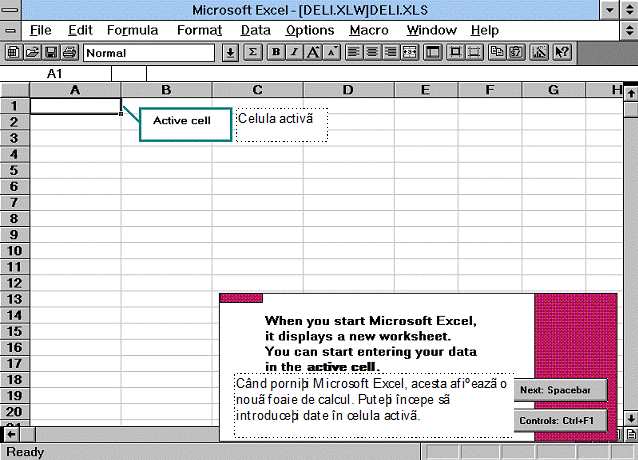The width and height of the screenshot is (638, 460).
Task: Select column C header
Action: pos(258,89)
